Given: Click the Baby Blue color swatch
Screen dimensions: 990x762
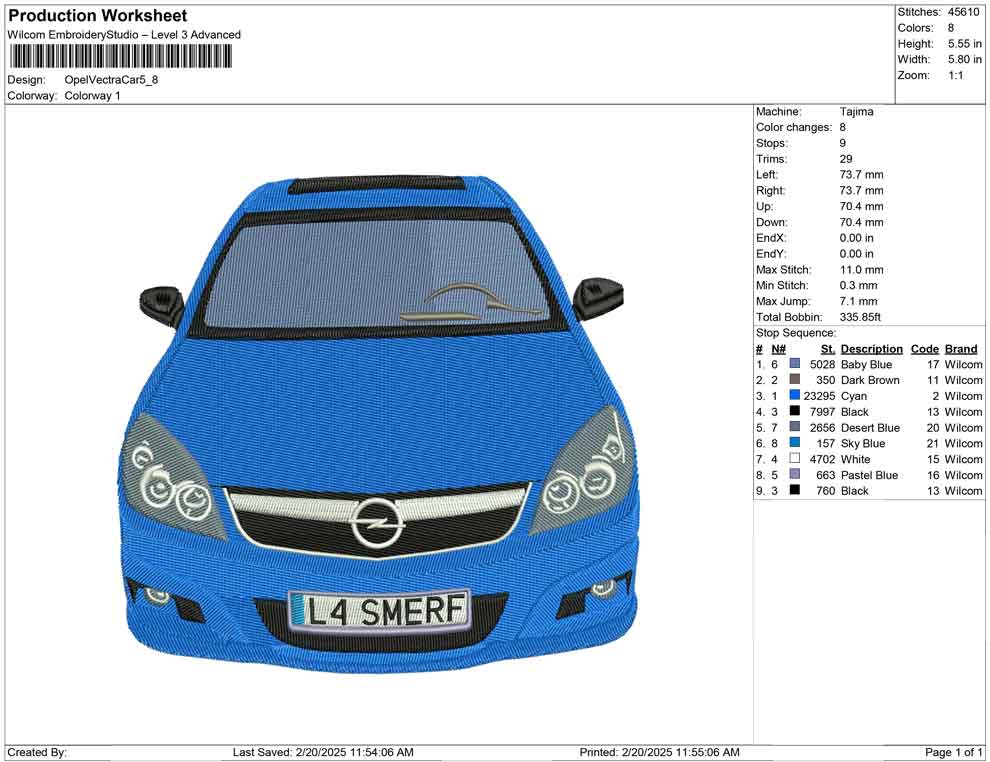Looking at the screenshot, I should coord(795,365).
